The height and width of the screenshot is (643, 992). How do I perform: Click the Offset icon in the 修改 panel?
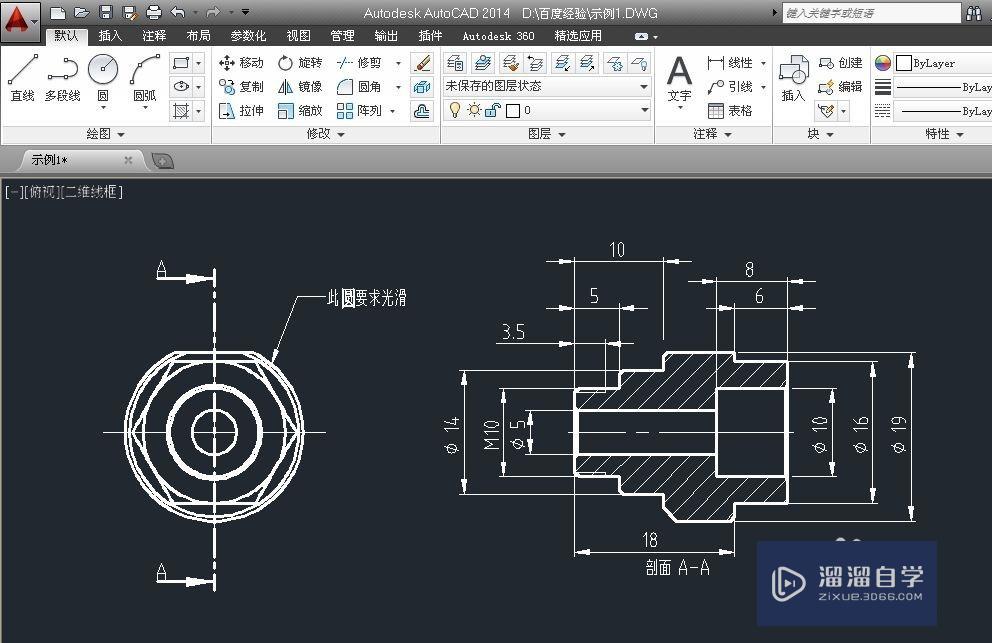click(x=421, y=111)
